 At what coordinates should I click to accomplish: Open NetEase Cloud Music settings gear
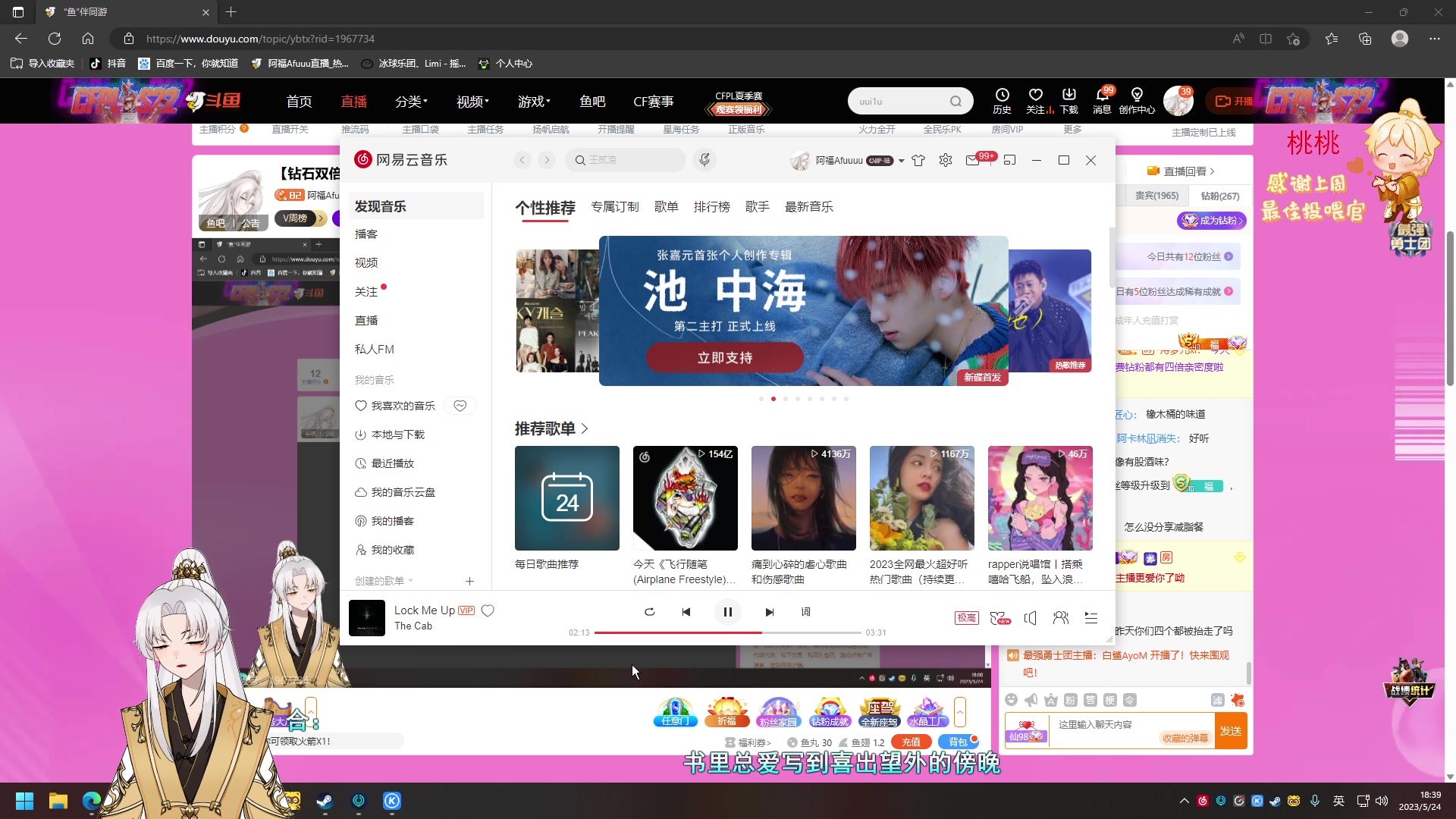(945, 160)
